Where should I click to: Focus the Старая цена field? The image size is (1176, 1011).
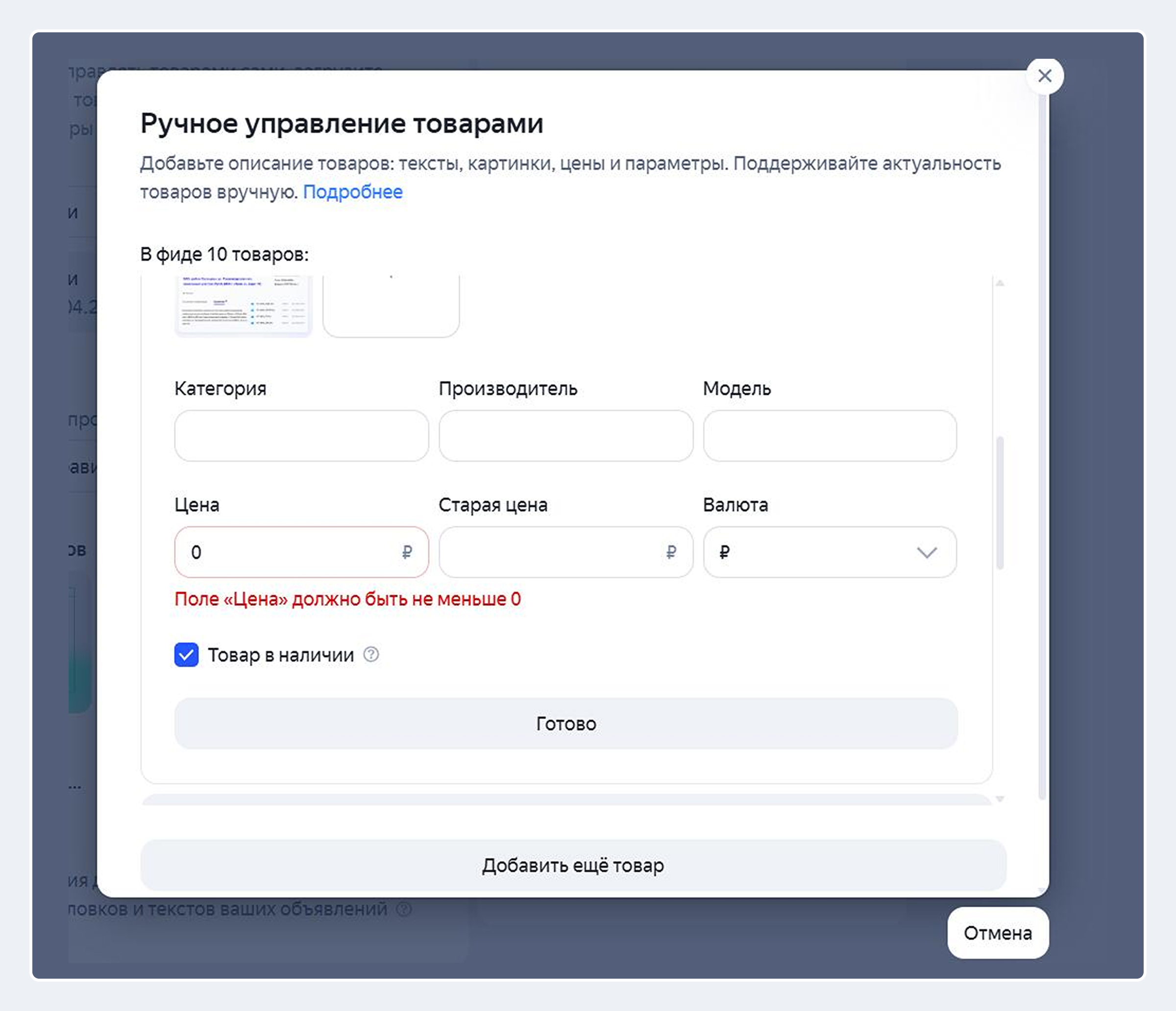click(x=565, y=552)
